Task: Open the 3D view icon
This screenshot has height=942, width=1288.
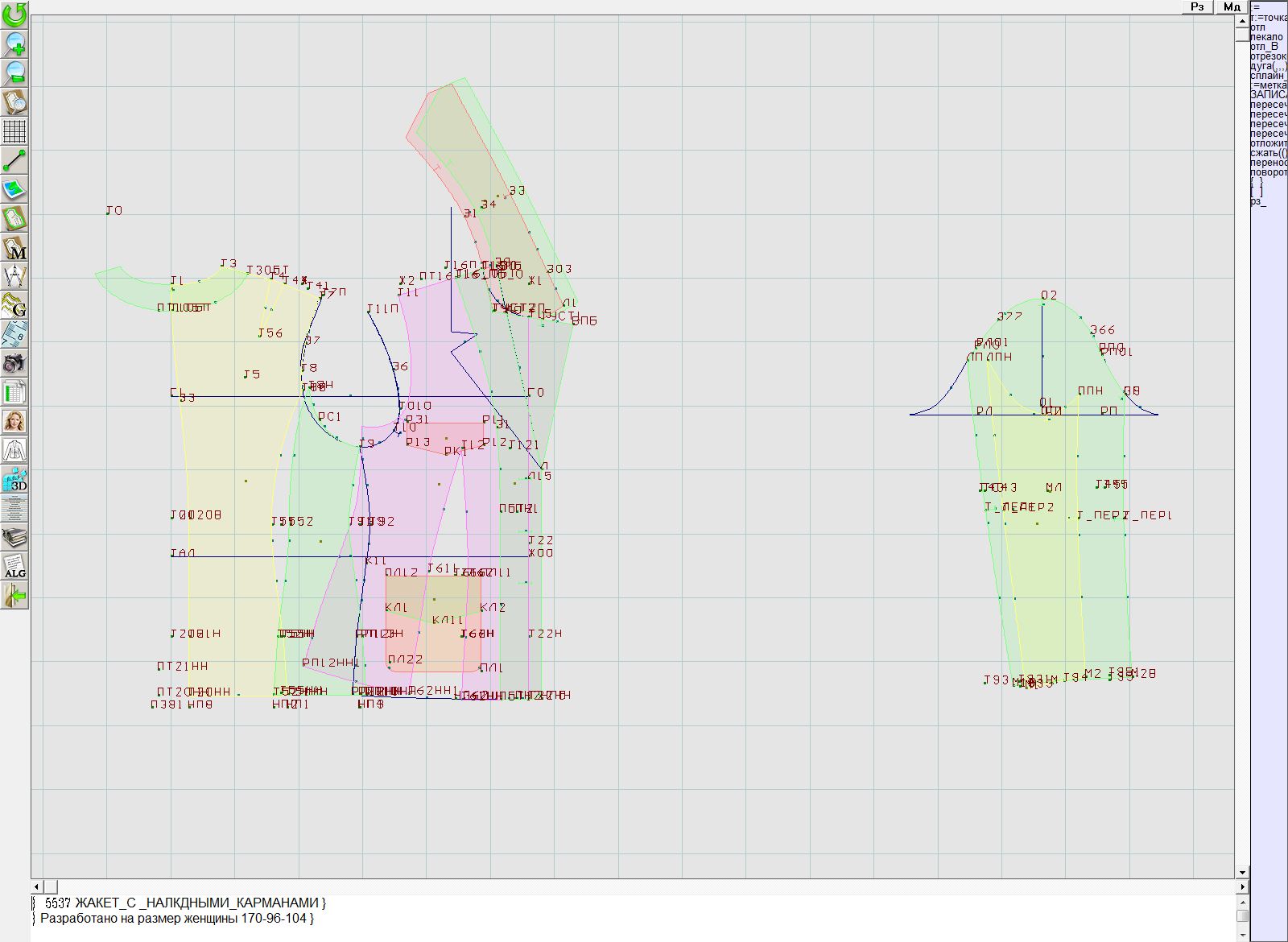Action: click(x=14, y=480)
